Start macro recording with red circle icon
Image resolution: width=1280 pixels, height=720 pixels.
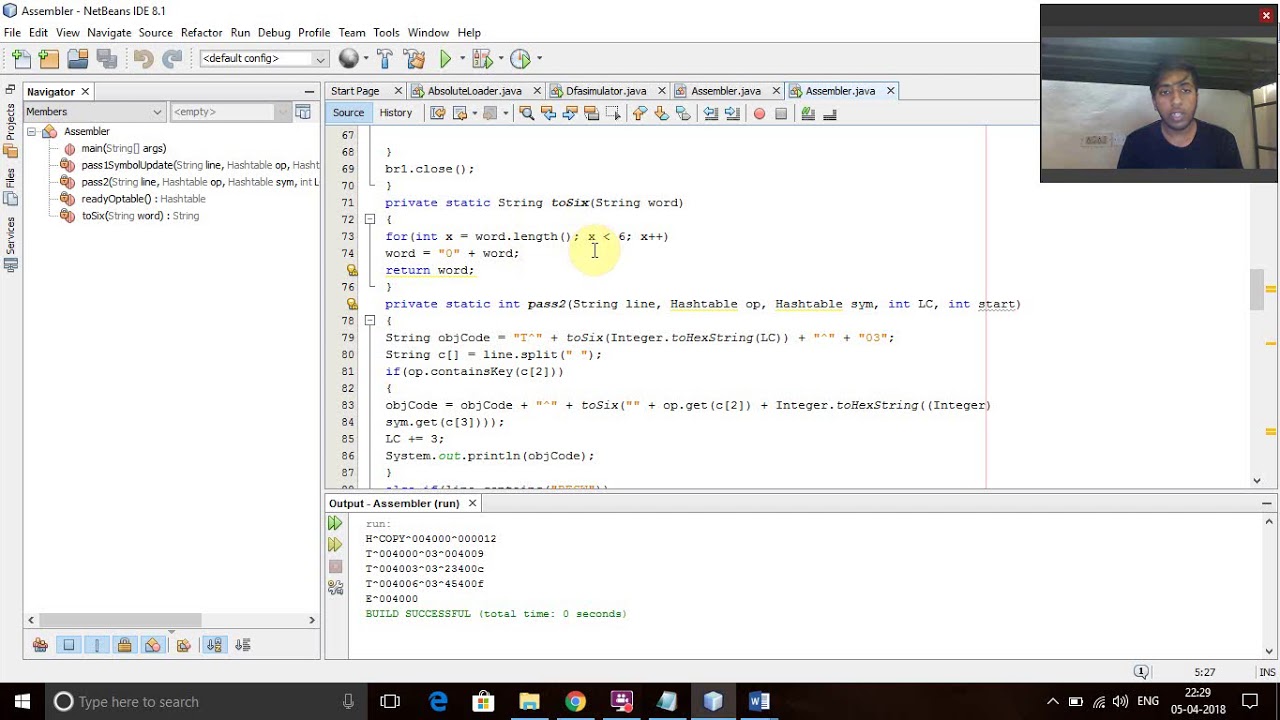759,114
